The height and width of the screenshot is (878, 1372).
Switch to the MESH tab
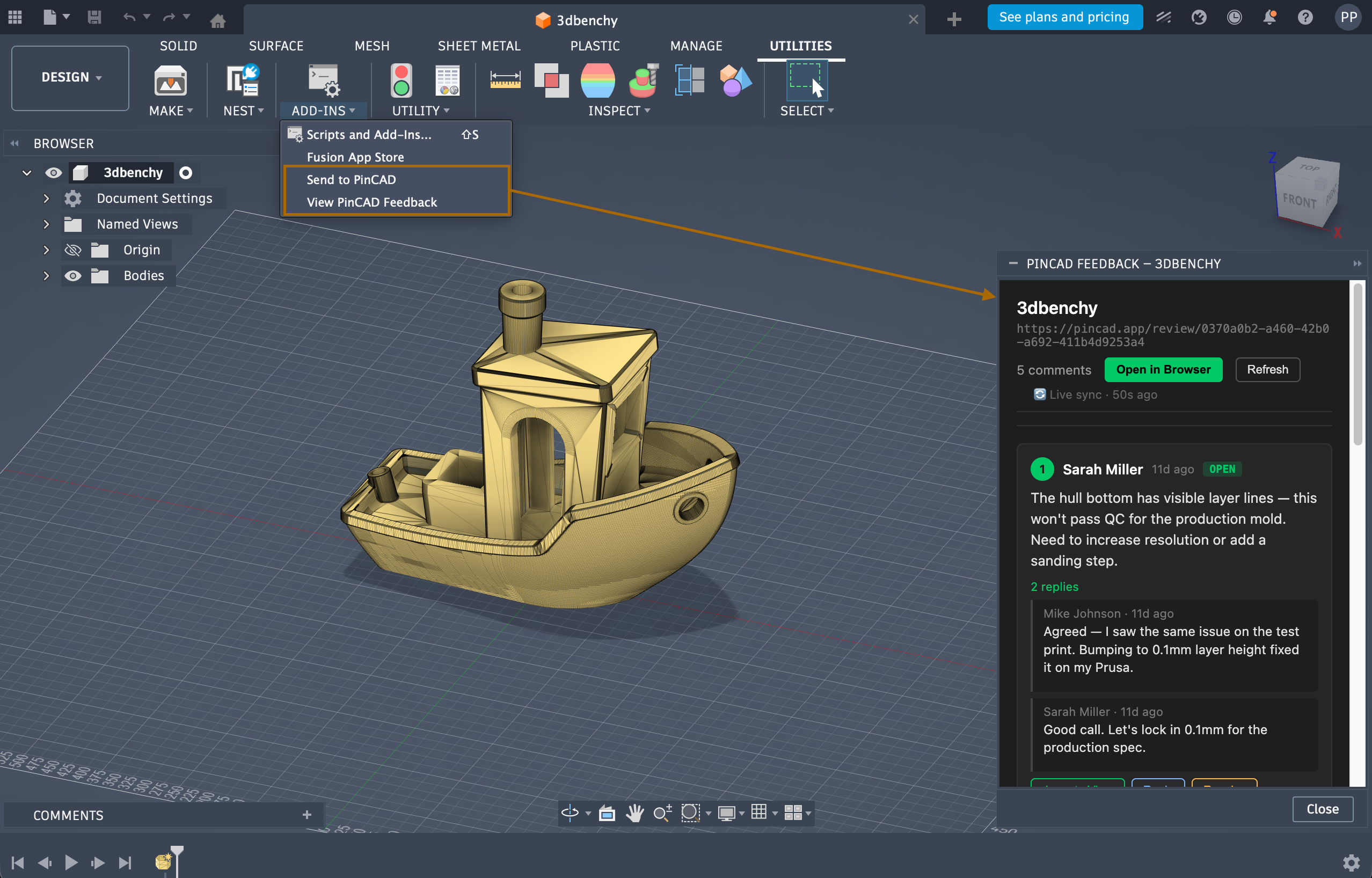[372, 46]
